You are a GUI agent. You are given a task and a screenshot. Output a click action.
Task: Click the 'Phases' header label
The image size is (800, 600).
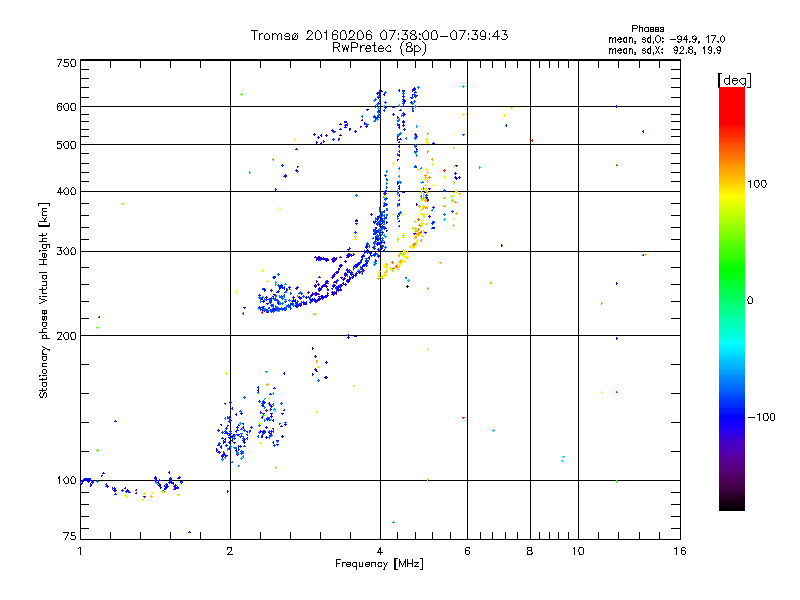coord(647,29)
